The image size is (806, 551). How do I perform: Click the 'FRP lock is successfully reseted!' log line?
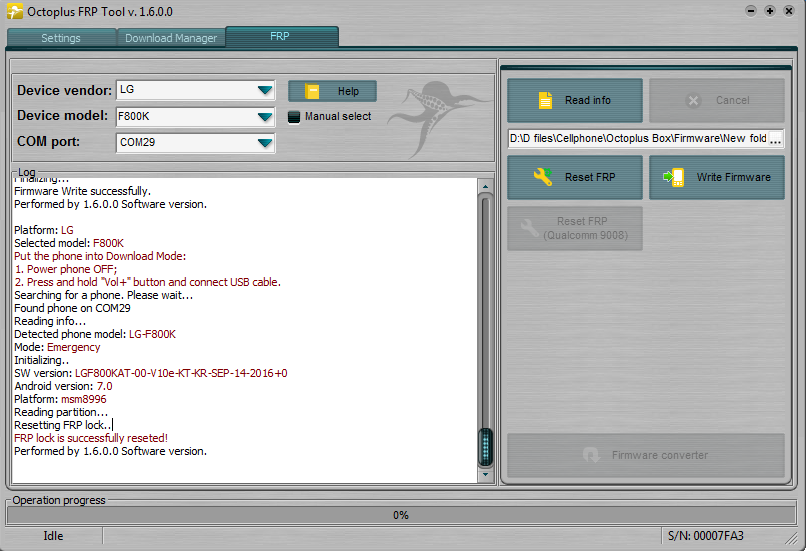(x=91, y=438)
